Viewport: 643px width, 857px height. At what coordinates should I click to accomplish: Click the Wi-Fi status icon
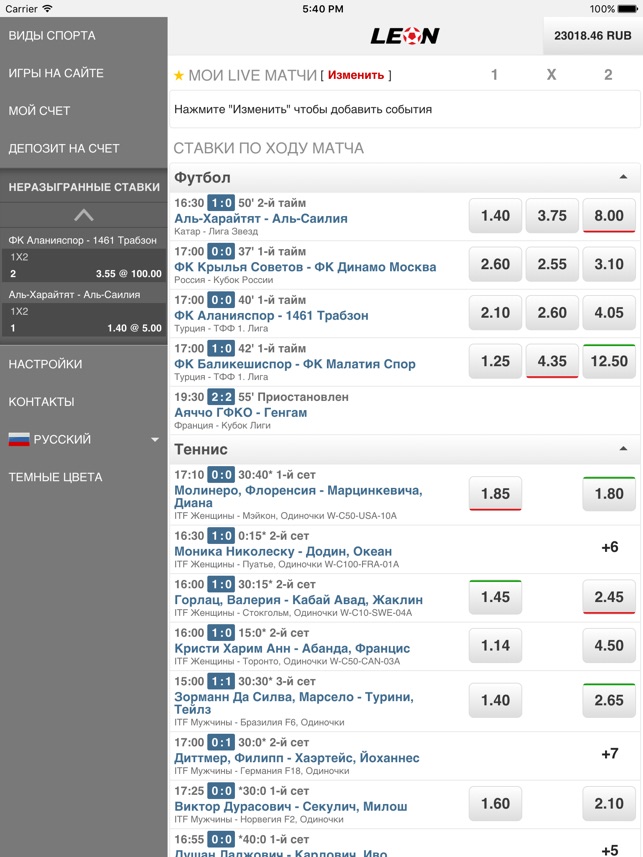48,8
